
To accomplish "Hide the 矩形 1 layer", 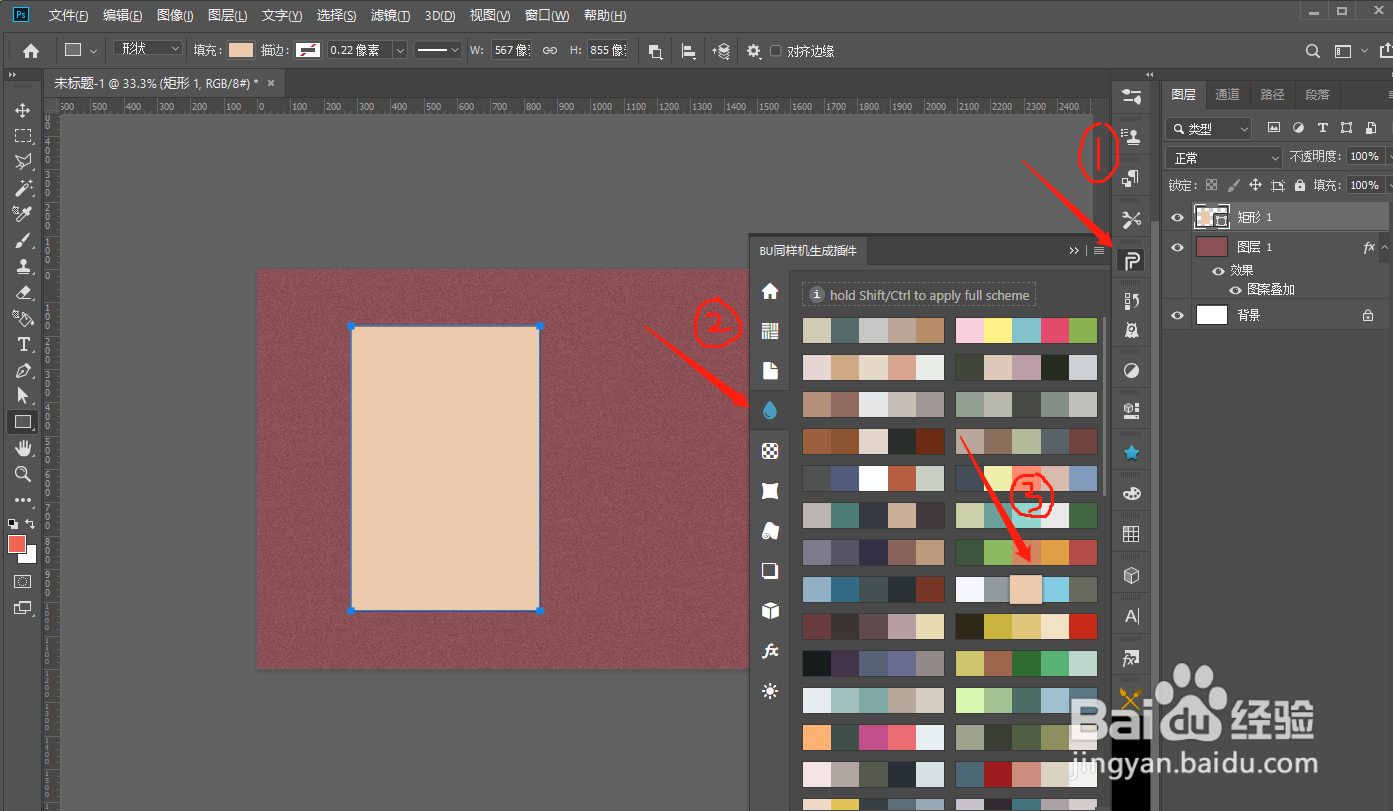I will click(x=1177, y=217).
